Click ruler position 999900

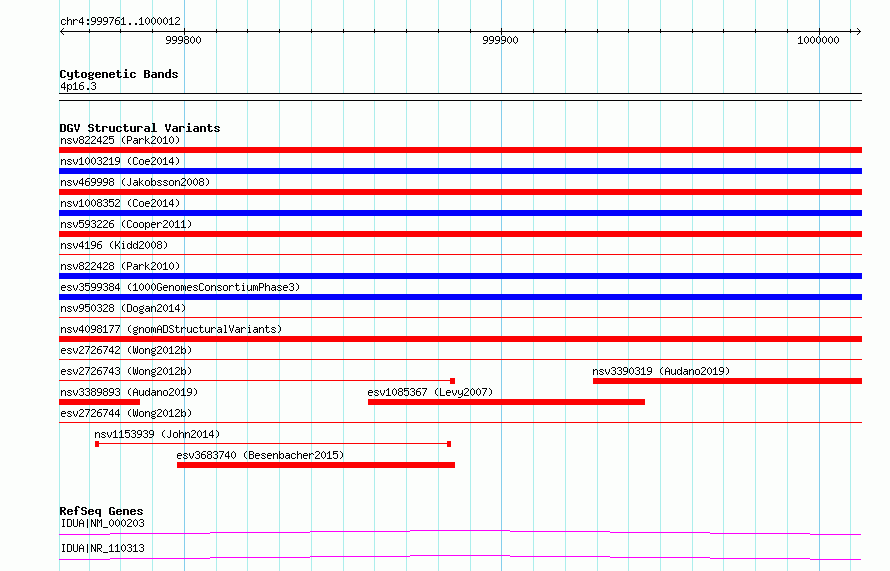(x=500, y=40)
